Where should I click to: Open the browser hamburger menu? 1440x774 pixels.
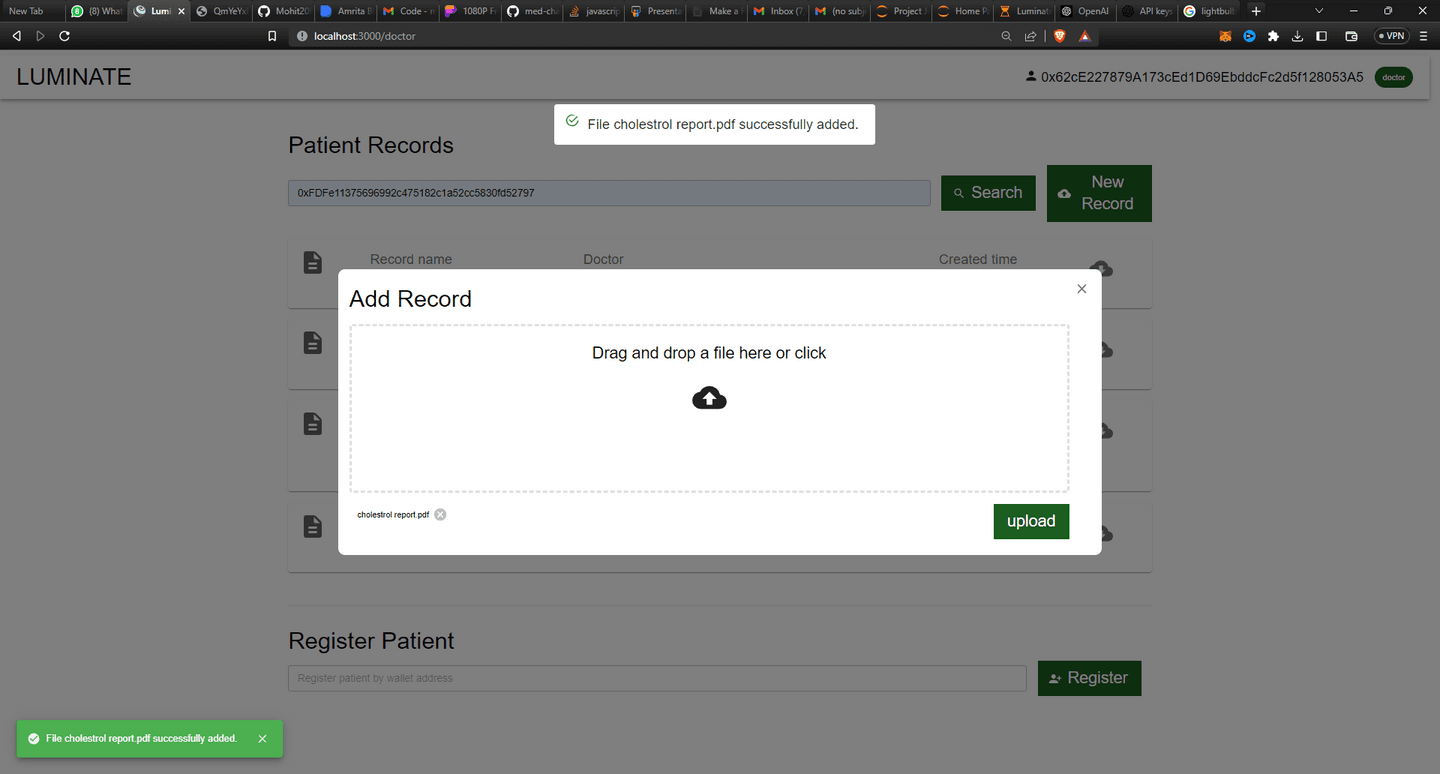point(1423,36)
